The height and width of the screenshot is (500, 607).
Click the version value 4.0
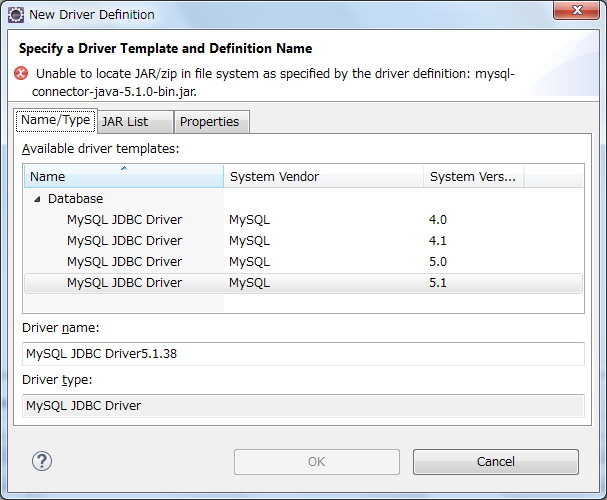tap(438, 220)
